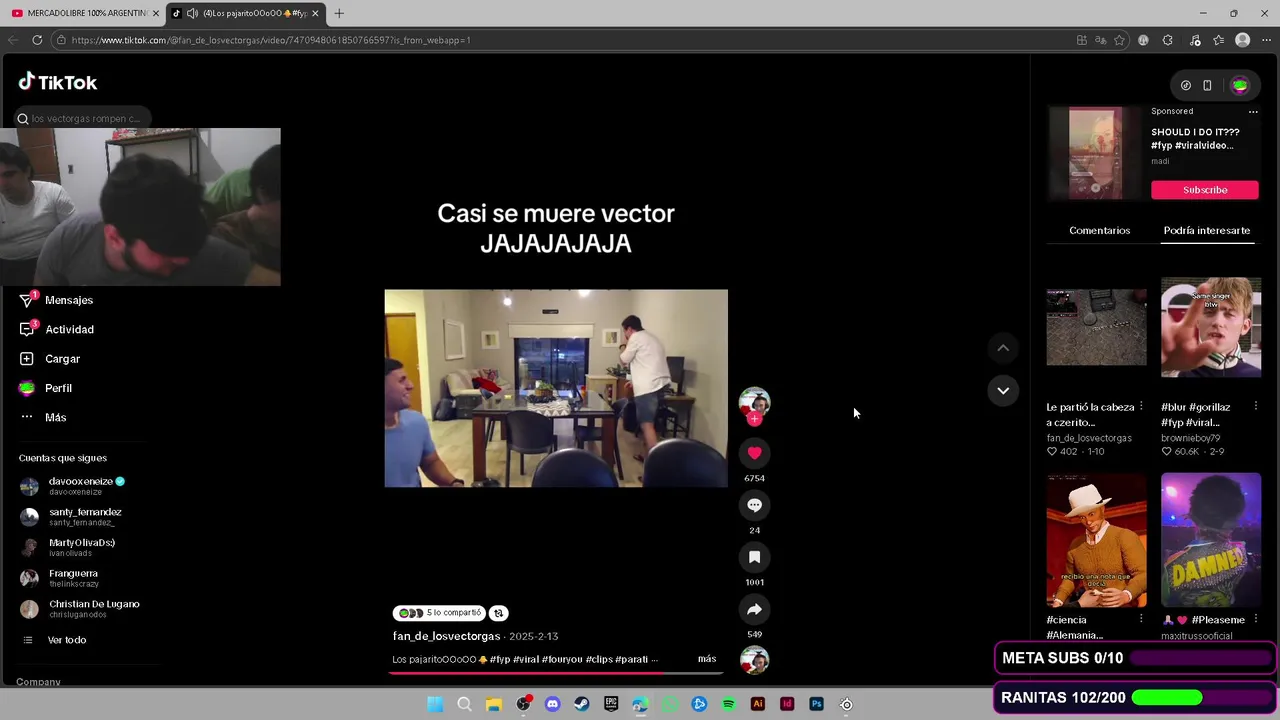Open Discord from the taskbar
Viewport: 1280px width, 720px height.
pyautogui.click(x=552, y=704)
